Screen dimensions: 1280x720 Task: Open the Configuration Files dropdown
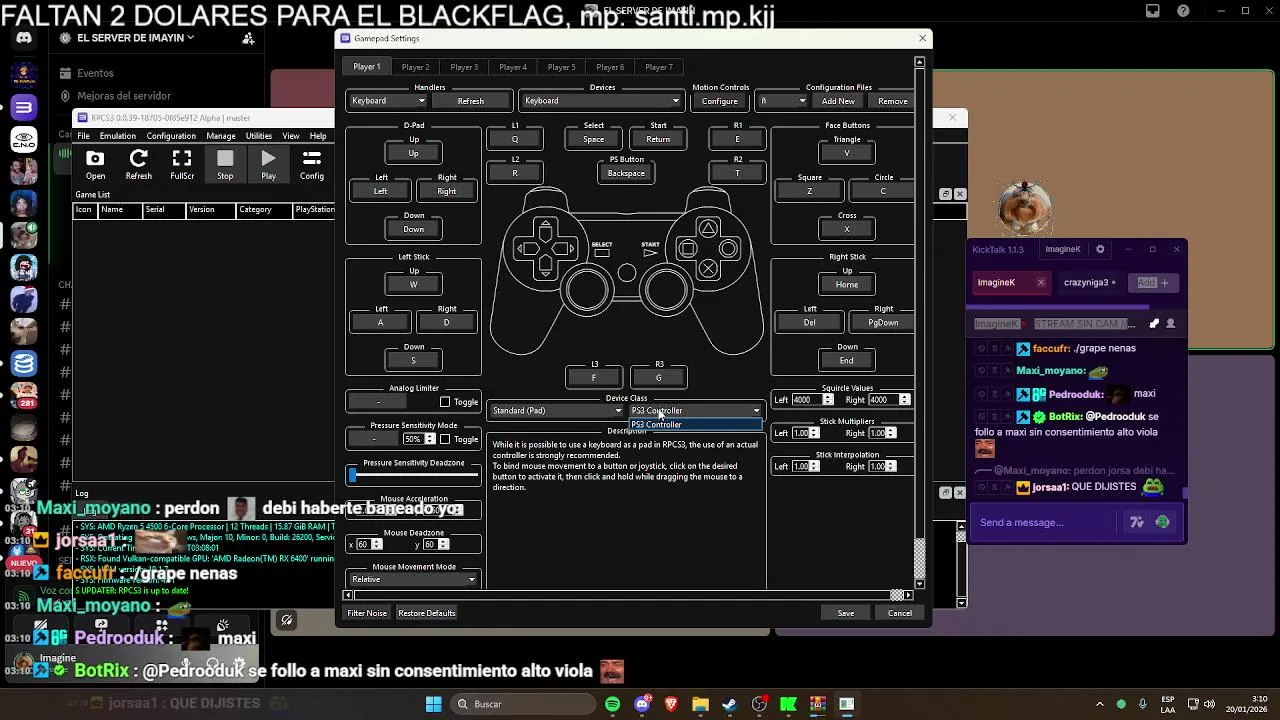(782, 101)
